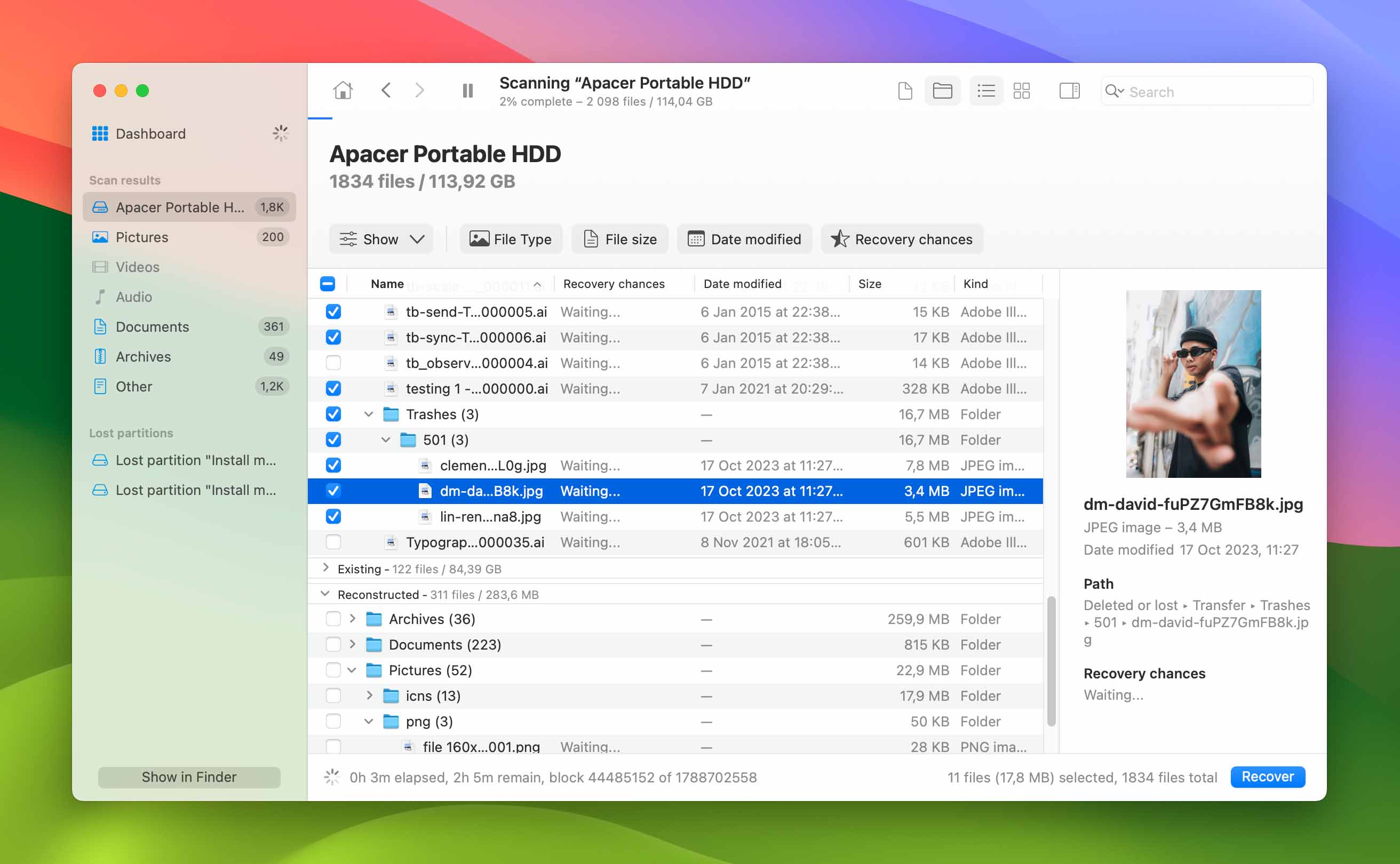Select the first Lost partition entry
Viewport: 1400px width, 864px height.
pos(189,460)
